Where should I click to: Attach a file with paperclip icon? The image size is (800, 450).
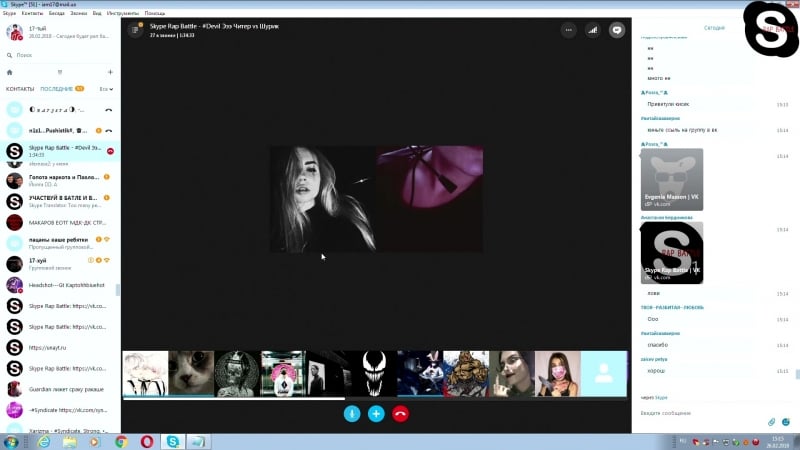click(771, 422)
